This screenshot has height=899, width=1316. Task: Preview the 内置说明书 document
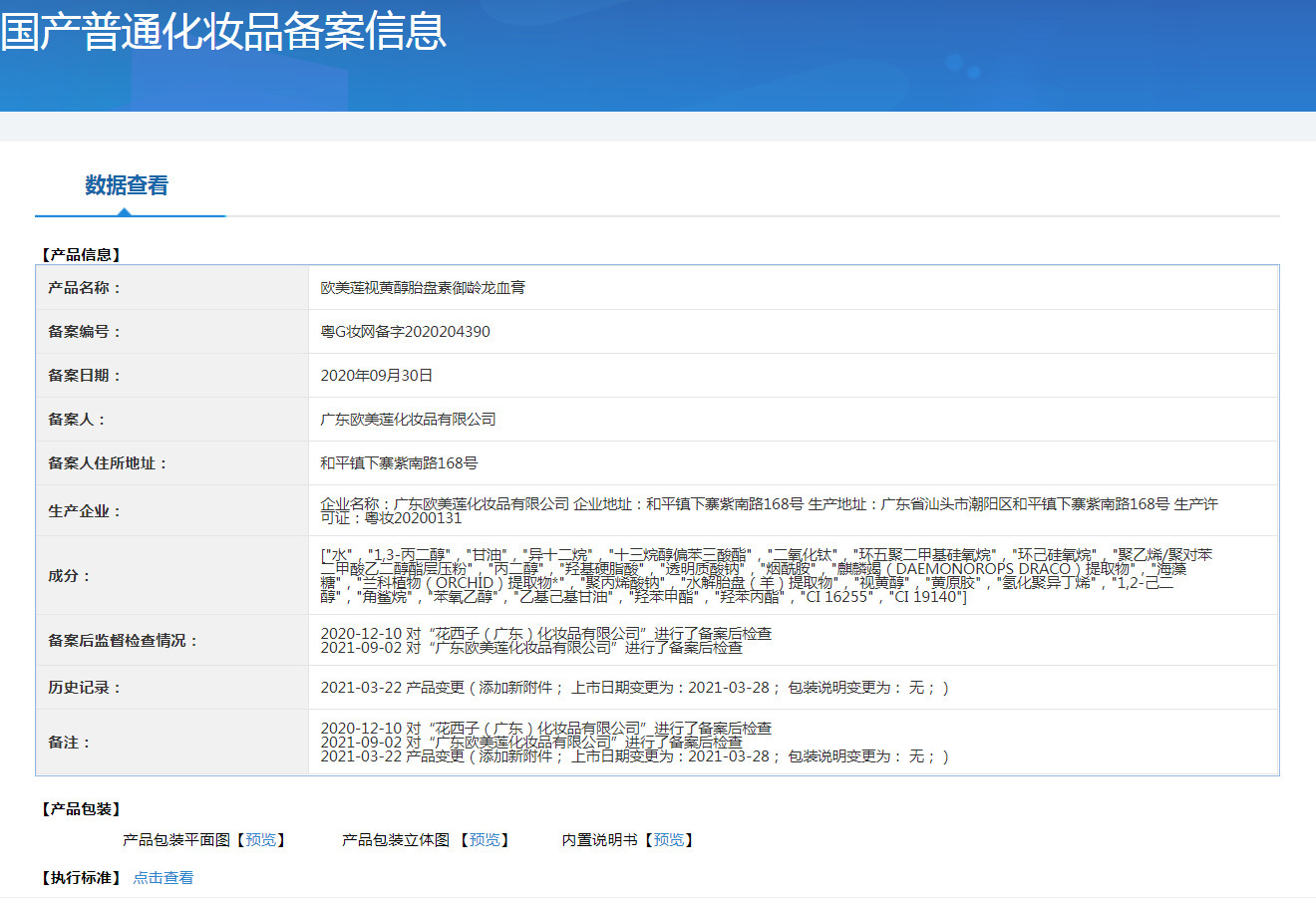669,840
